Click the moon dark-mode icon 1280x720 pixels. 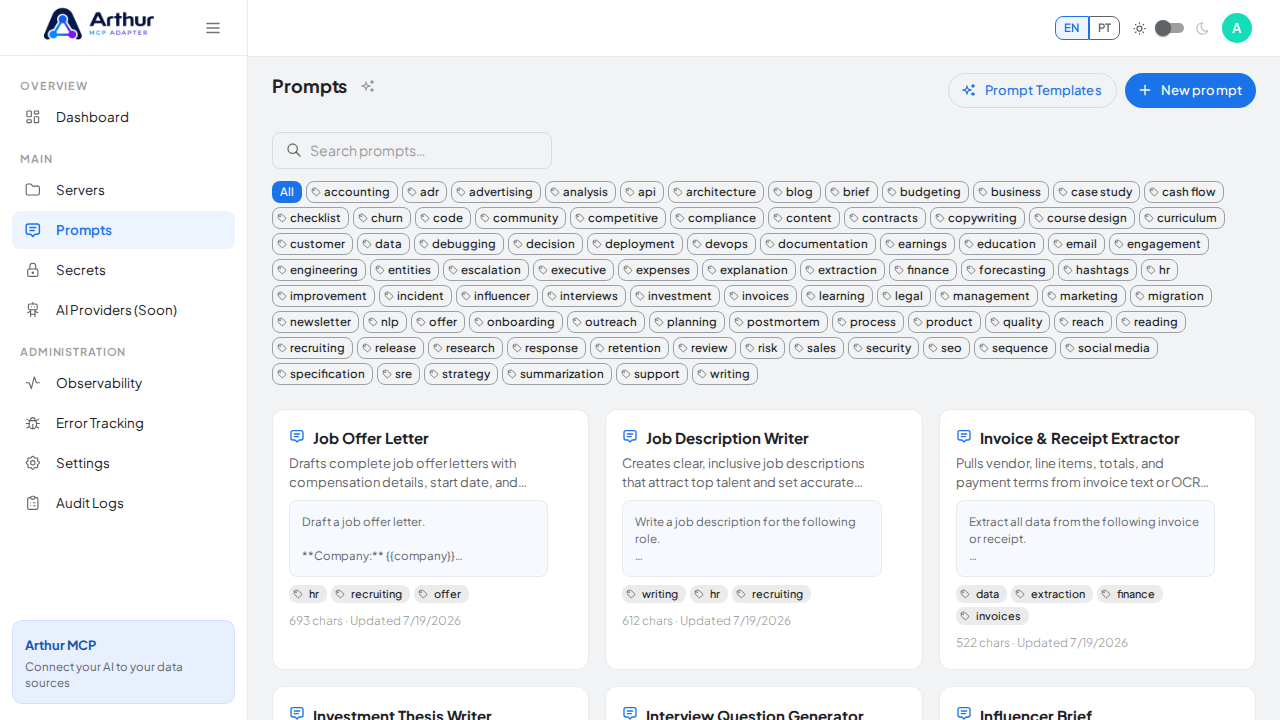click(1202, 28)
